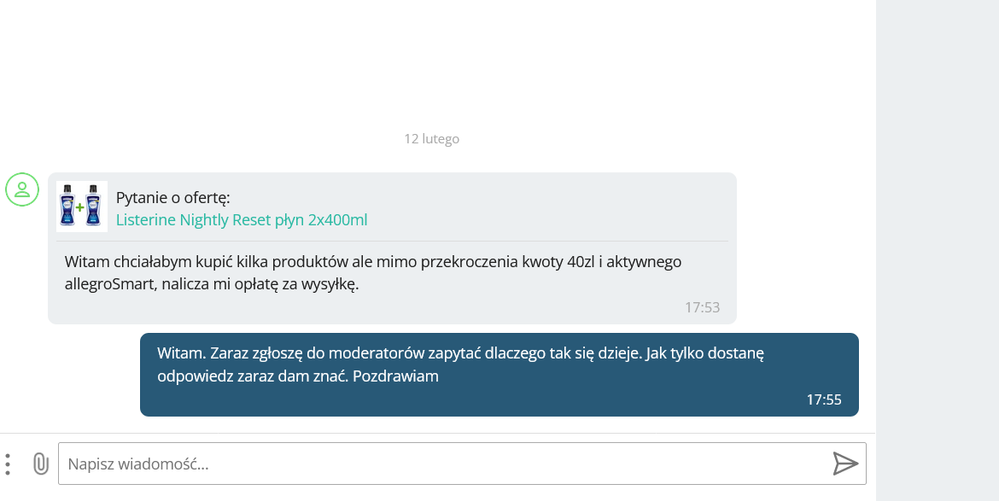Screen dimensions: 999x501
Task: Click the Pytanie o ofertę label
Action: [x=173, y=198]
